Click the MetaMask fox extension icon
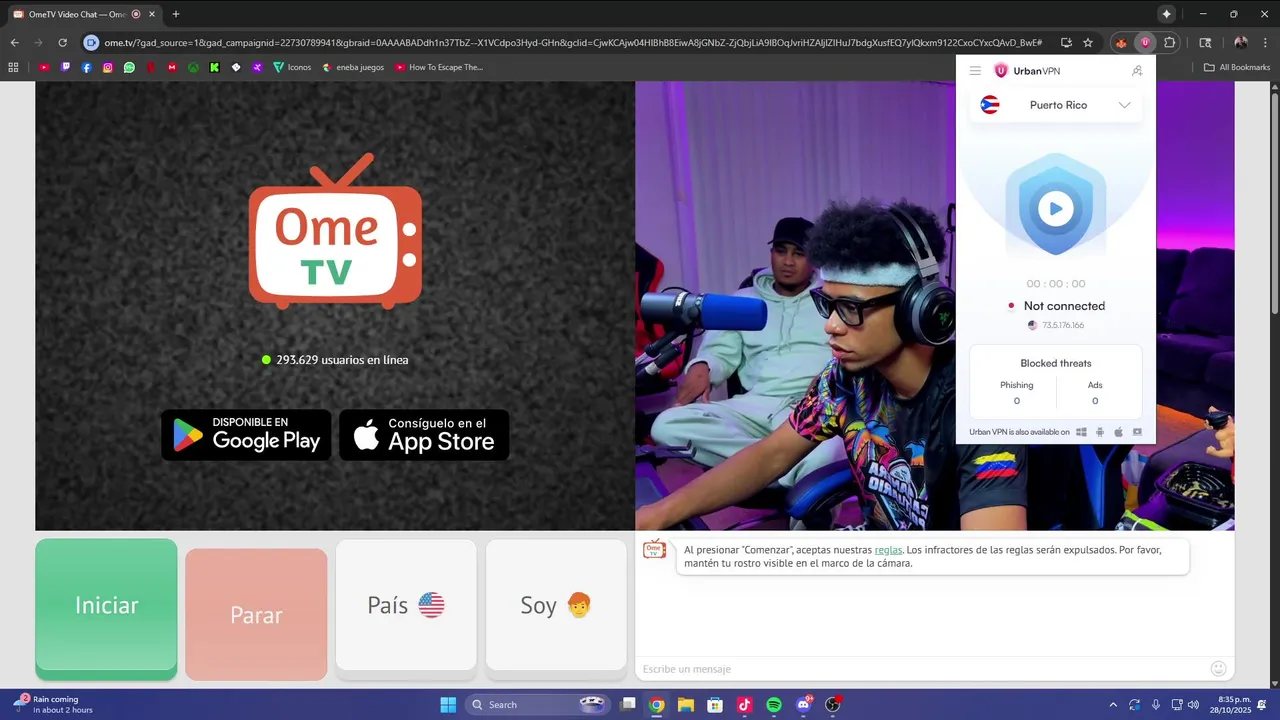This screenshot has width=1280, height=720. click(x=1121, y=43)
